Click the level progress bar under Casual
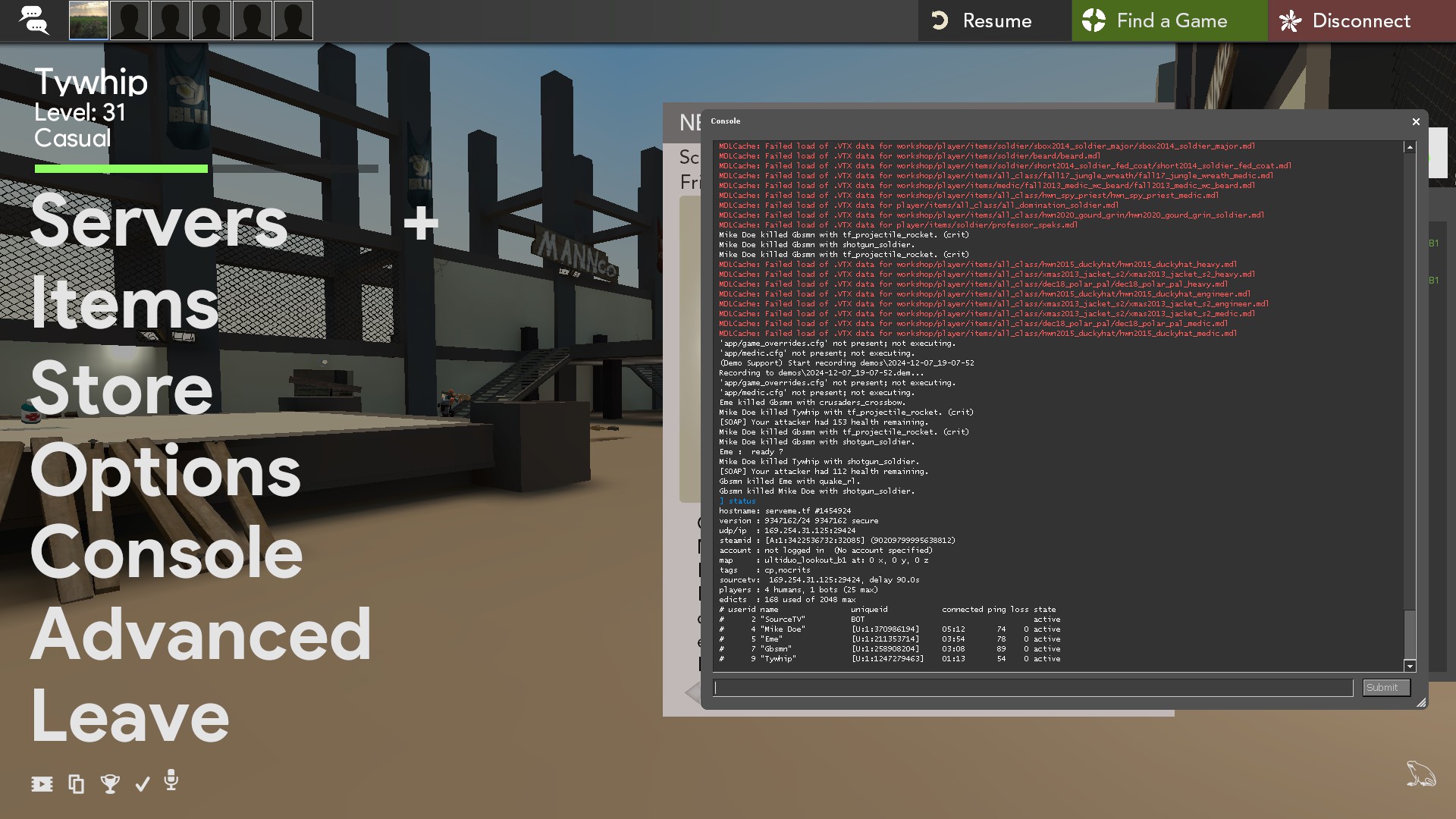Viewport: 1456px width, 819px height. pos(206,168)
